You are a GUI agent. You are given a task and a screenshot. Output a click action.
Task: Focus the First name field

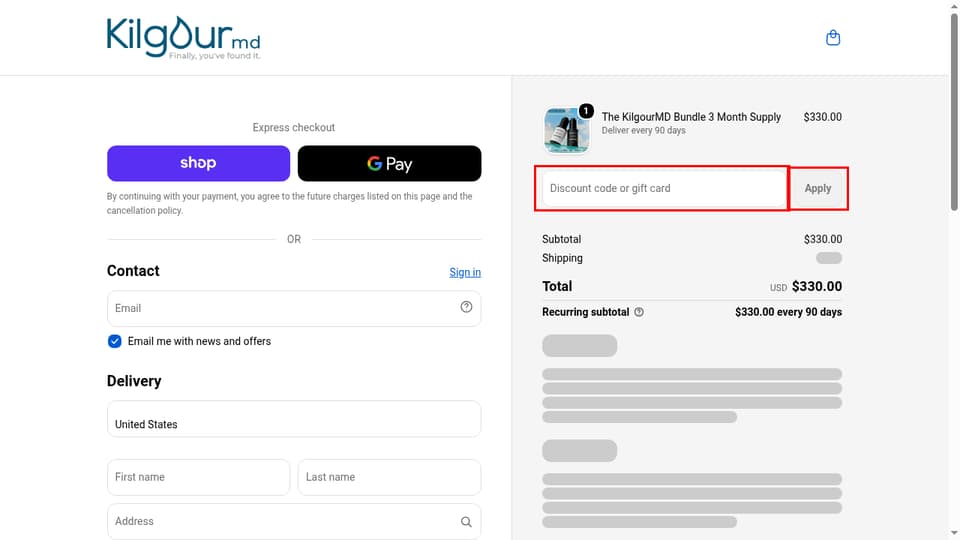[198, 478]
